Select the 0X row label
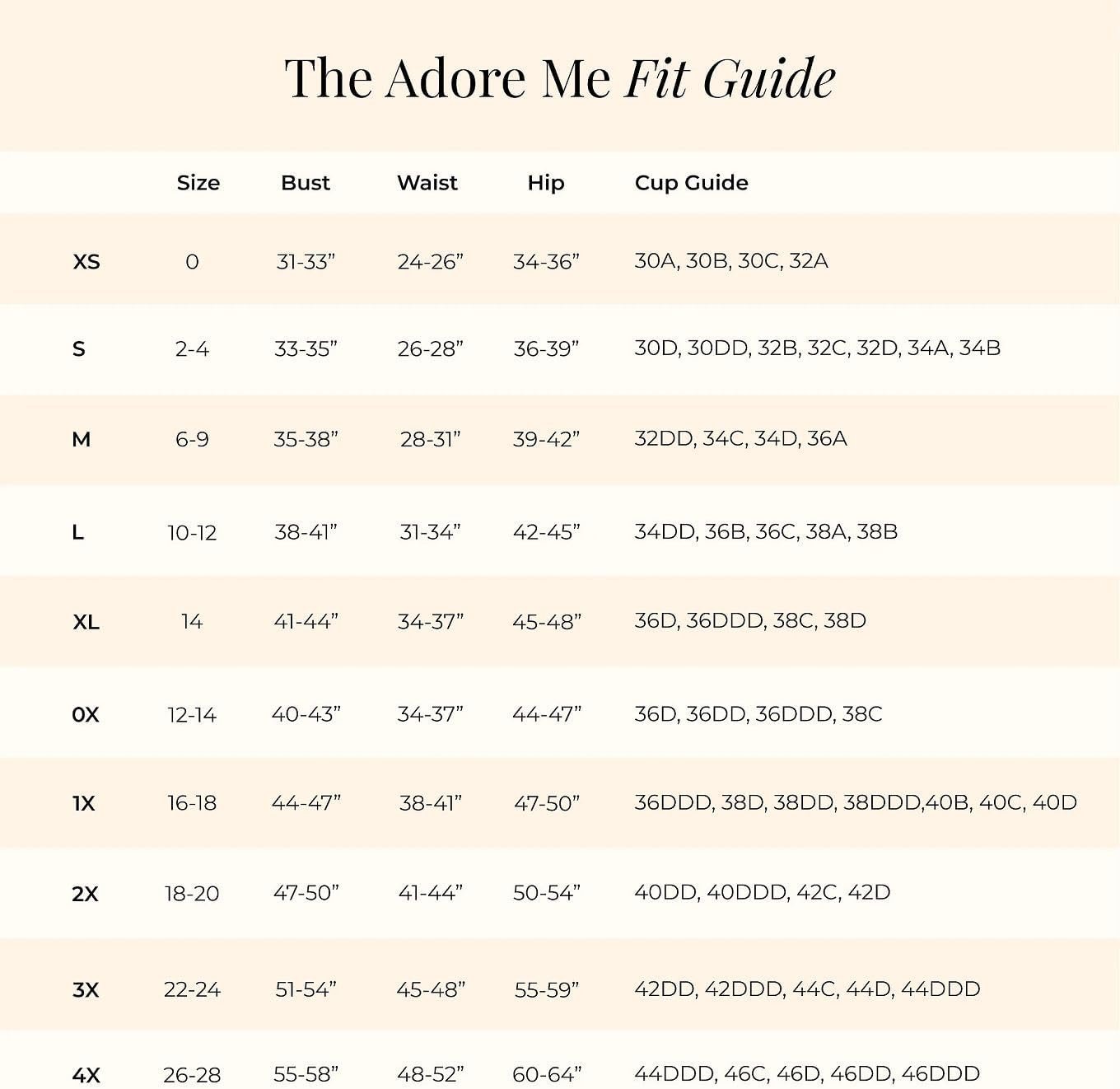The image size is (1120, 1089). (x=85, y=715)
